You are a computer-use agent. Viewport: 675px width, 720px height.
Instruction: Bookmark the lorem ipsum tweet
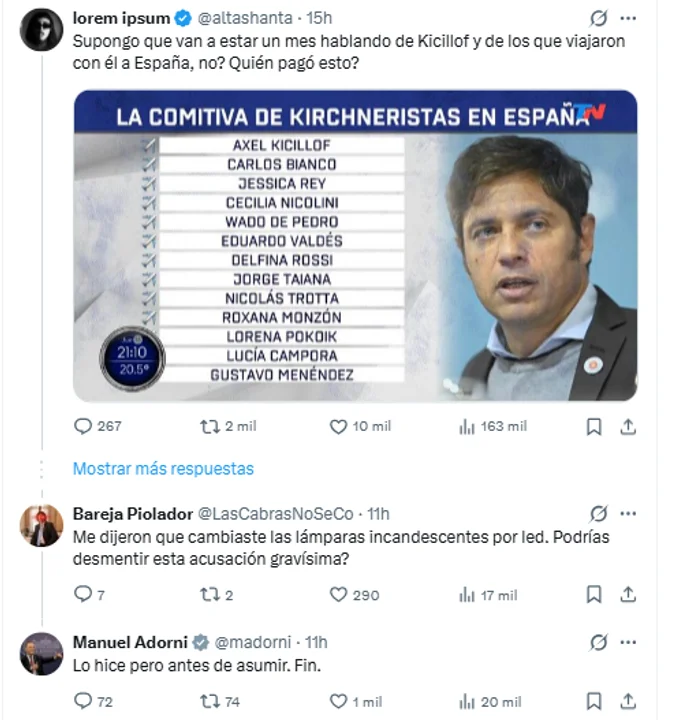594,426
